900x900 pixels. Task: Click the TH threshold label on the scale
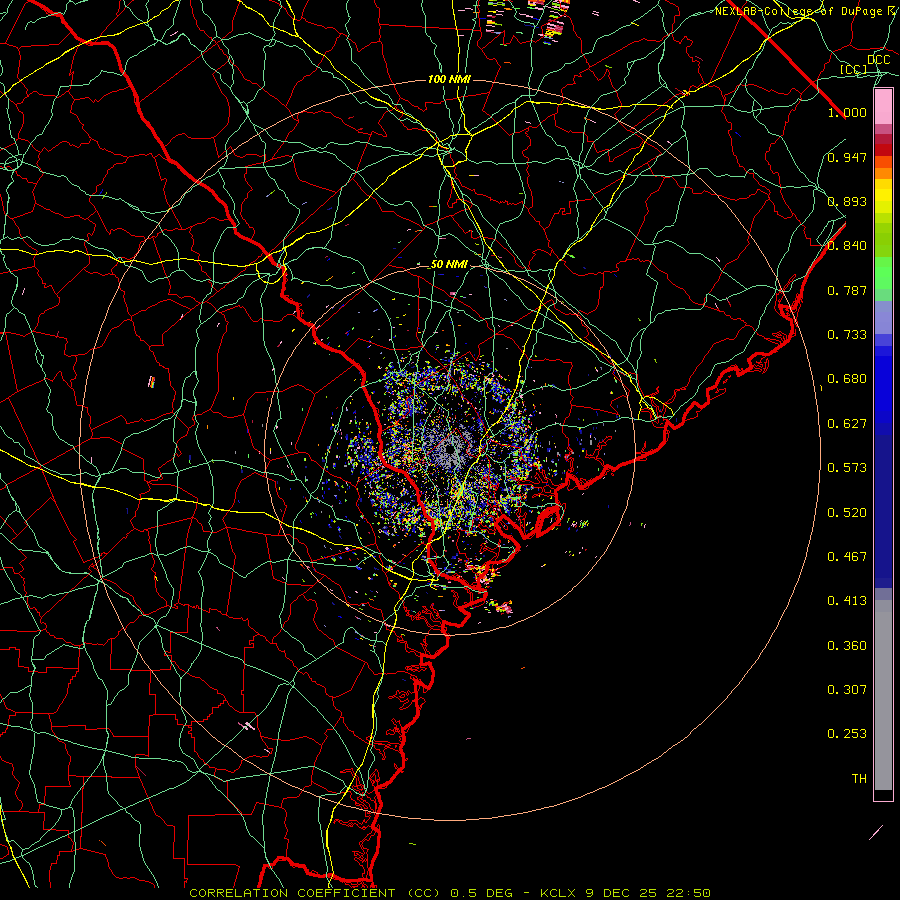[859, 779]
